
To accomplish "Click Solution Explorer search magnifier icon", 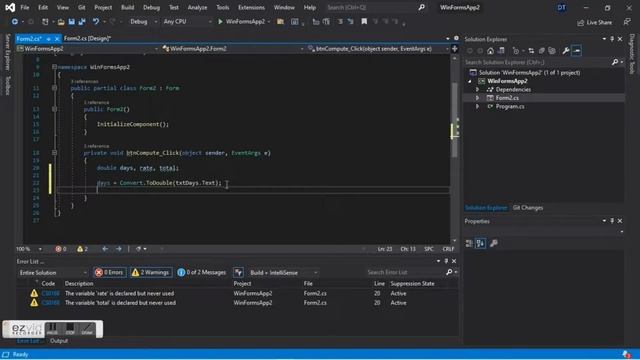I will click(x=615, y=62).
